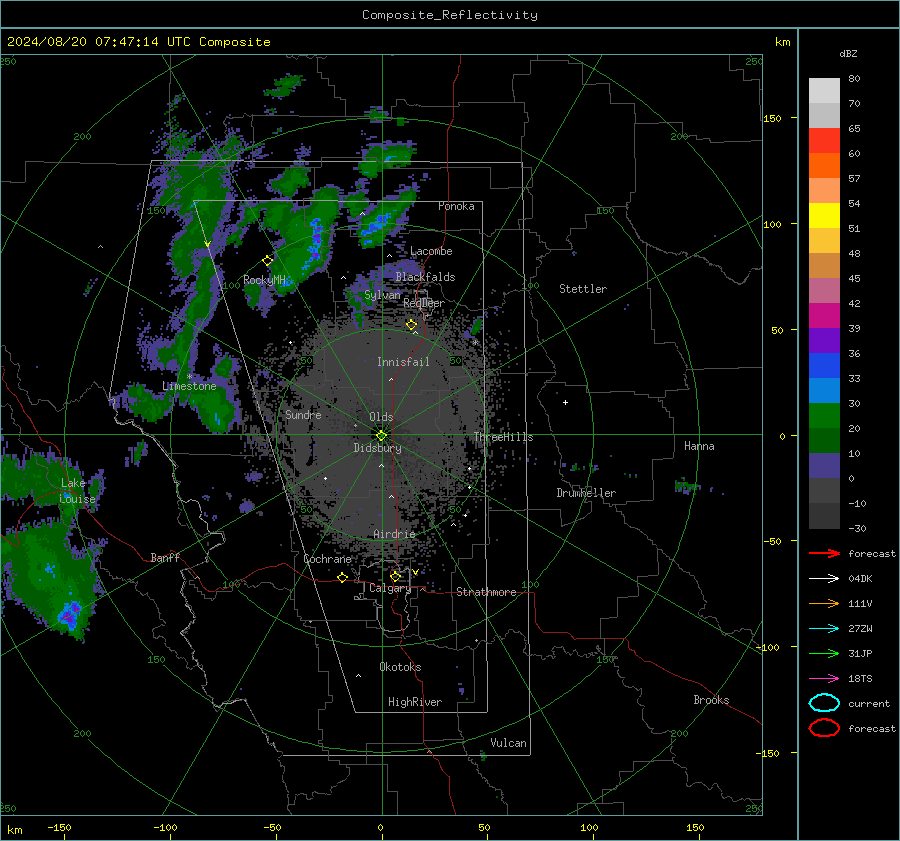Click the -30 dBZ scale value

click(857, 528)
